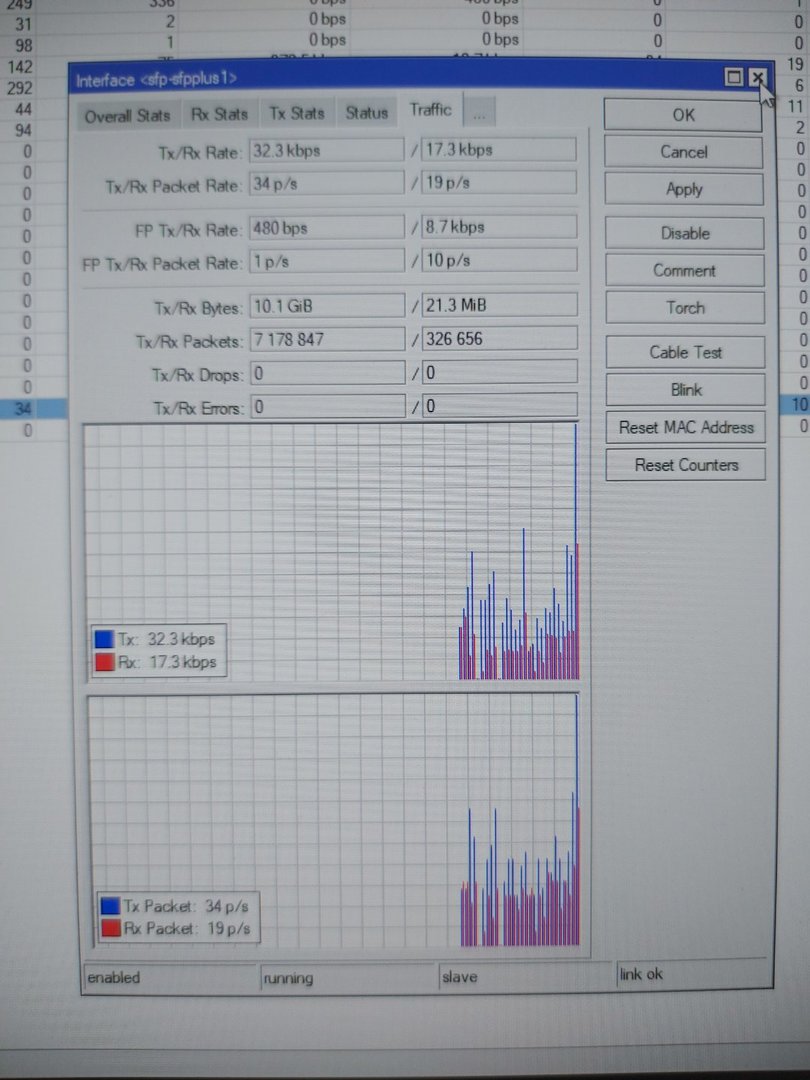Click the OK button
Screen dimensions: 810x1080
pyautogui.click(x=683, y=115)
